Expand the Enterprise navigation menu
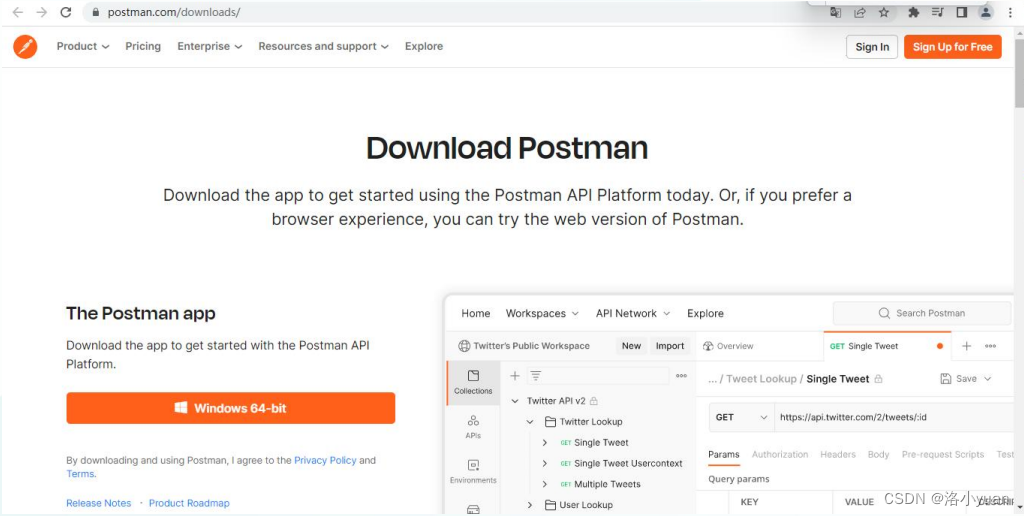The height and width of the screenshot is (516, 1024). (210, 46)
